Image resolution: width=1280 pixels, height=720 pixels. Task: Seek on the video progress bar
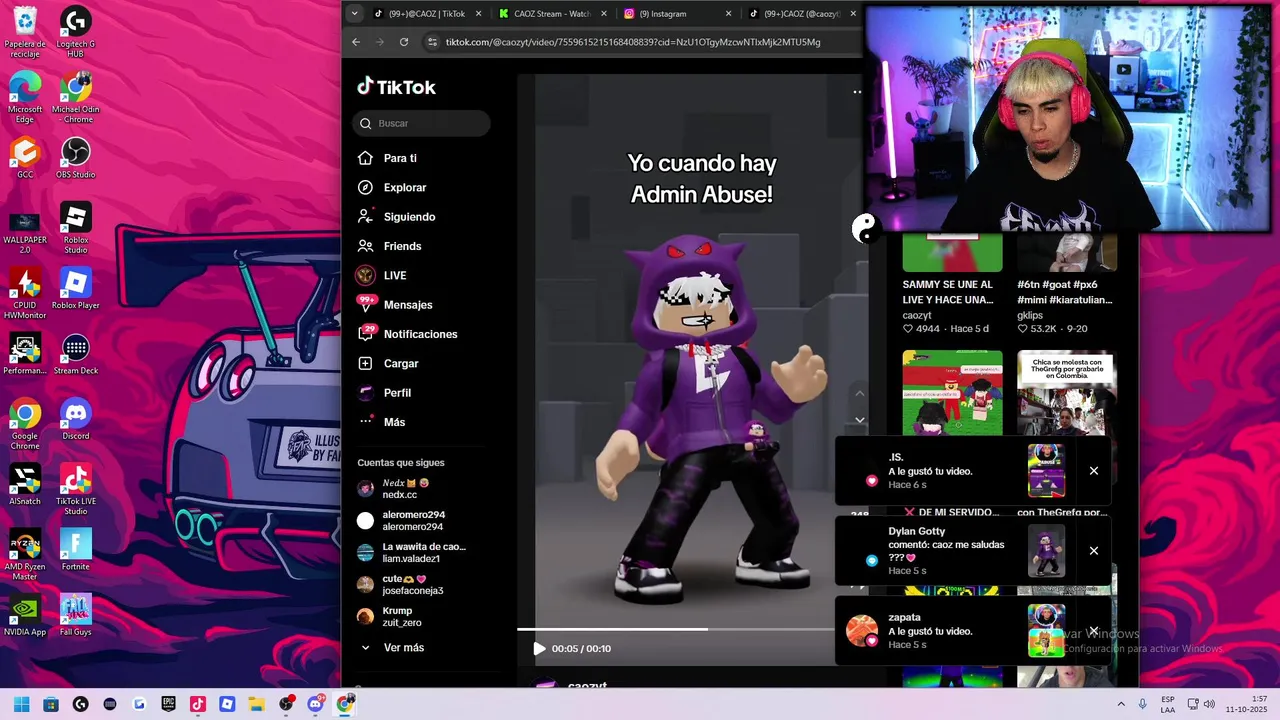pyautogui.click(x=675, y=629)
